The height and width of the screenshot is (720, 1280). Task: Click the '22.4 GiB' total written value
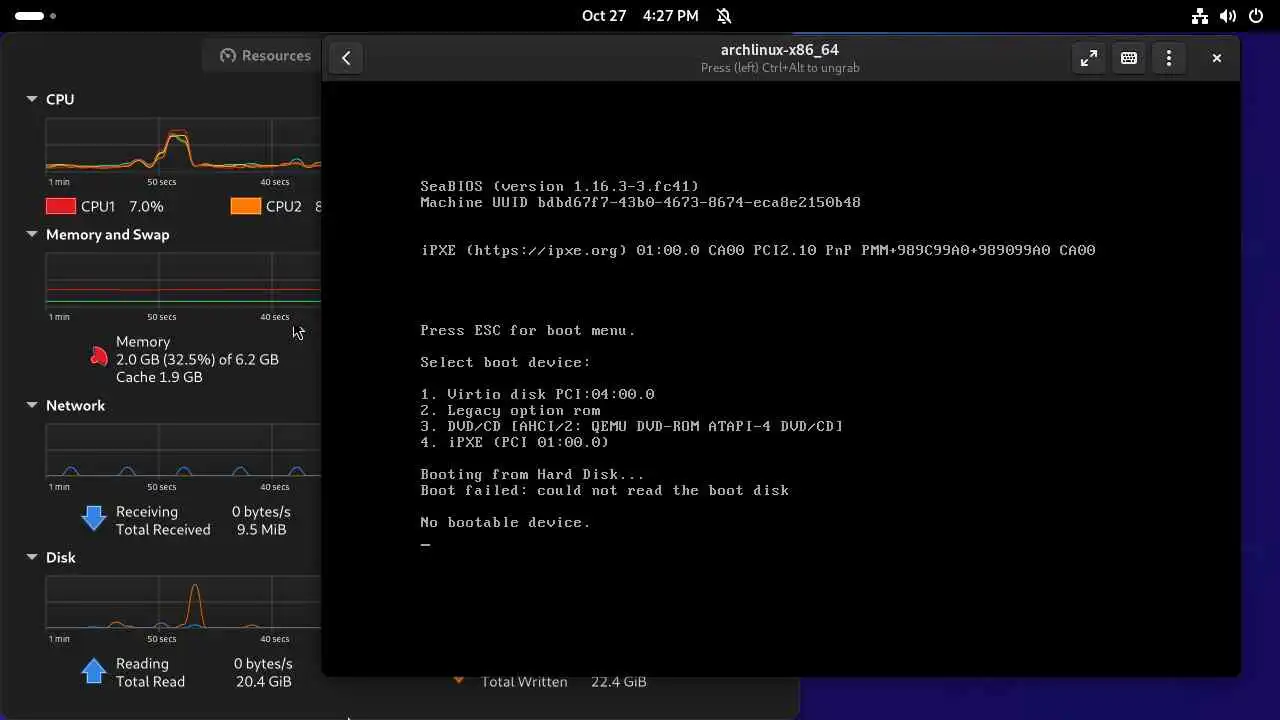coord(618,681)
